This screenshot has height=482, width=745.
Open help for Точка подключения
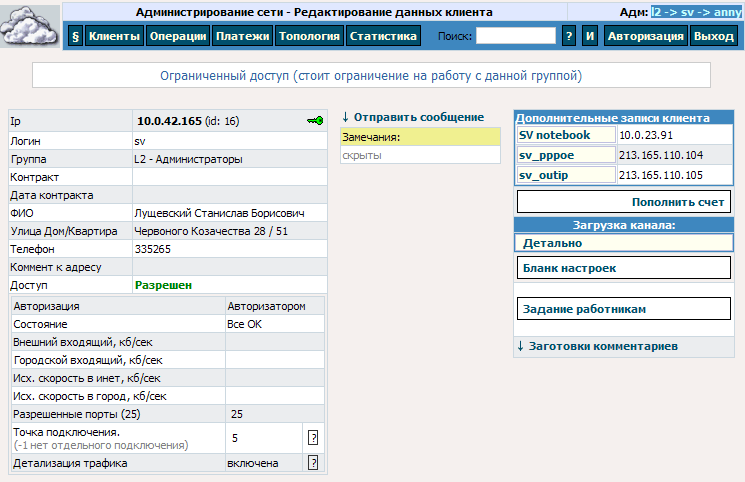(x=313, y=438)
